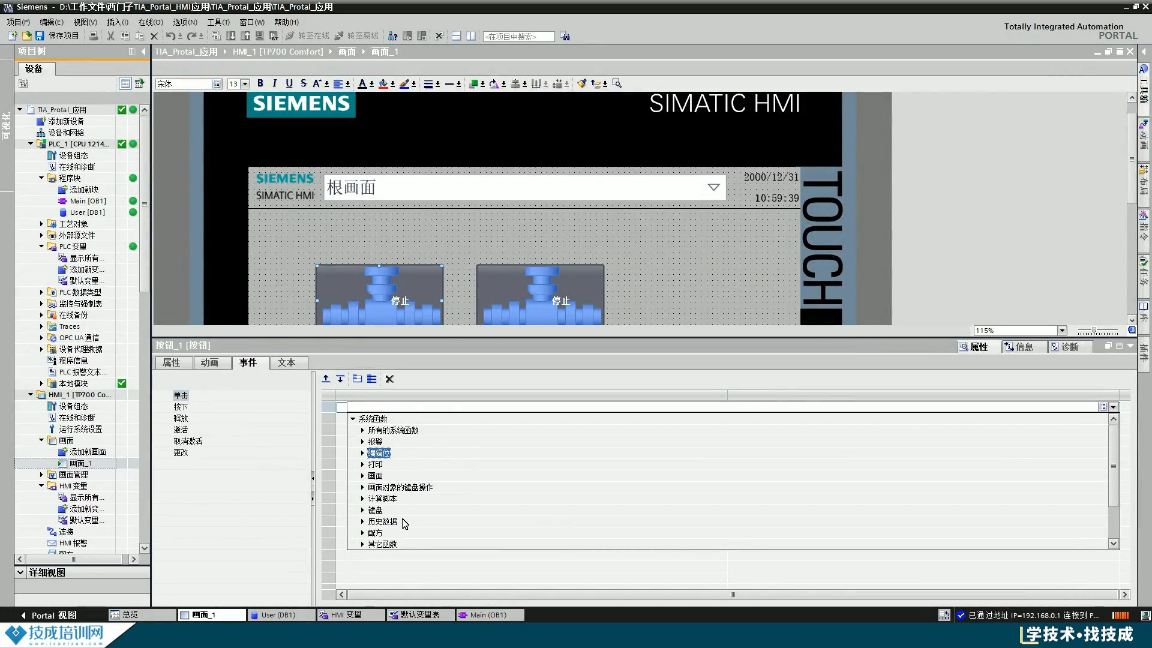The height and width of the screenshot is (648, 1152).
Task: Collapse the project tree with the arrow icon
Action: tap(143, 52)
